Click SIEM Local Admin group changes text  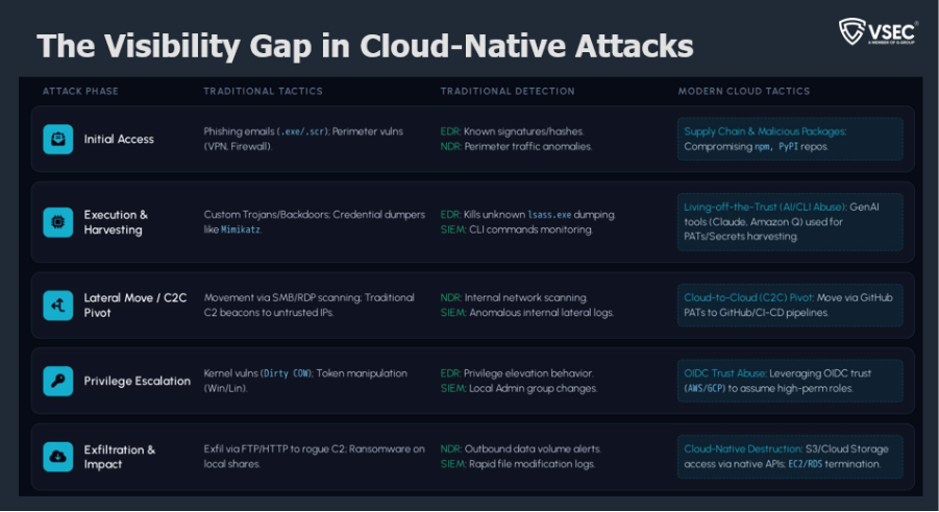(x=519, y=388)
